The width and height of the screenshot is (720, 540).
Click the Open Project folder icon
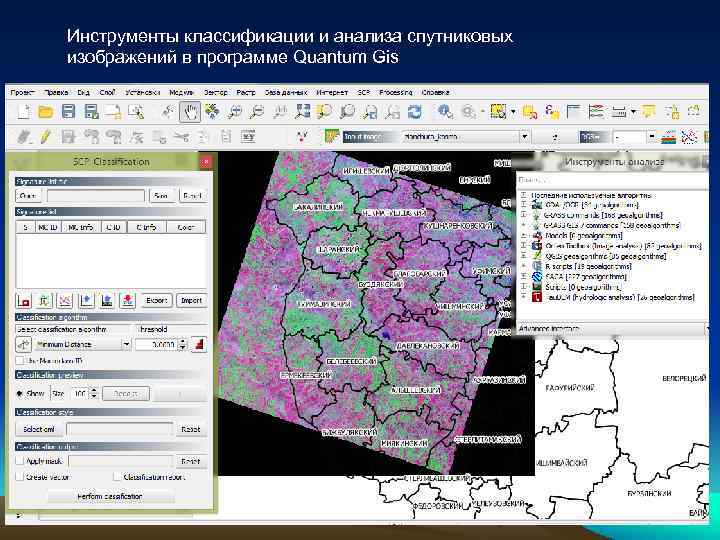[x=45, y=111]
